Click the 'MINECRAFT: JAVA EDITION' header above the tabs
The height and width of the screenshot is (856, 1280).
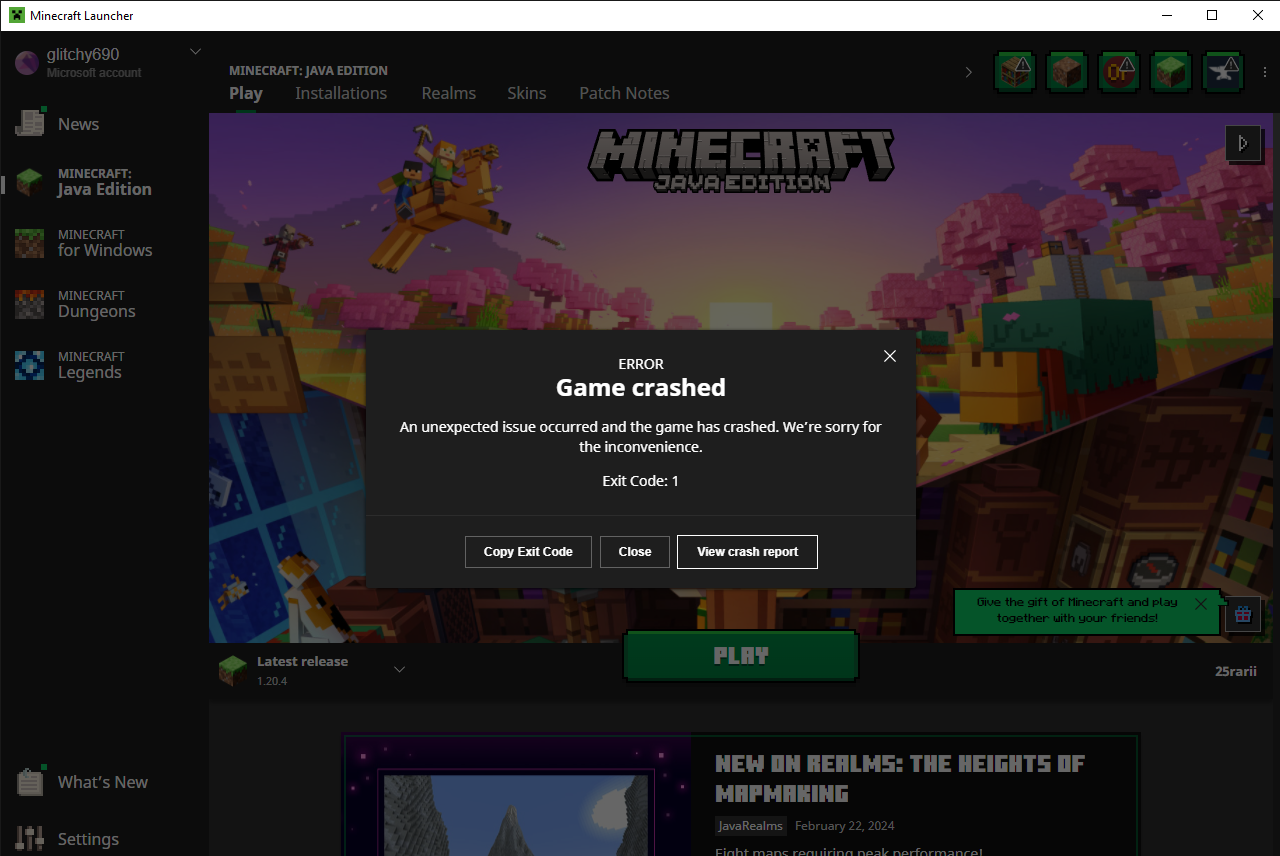coord(308,71)
